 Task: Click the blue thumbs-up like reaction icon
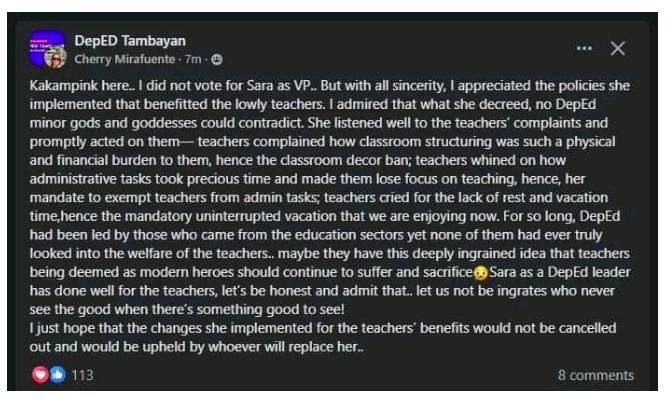tap(54, 375)
